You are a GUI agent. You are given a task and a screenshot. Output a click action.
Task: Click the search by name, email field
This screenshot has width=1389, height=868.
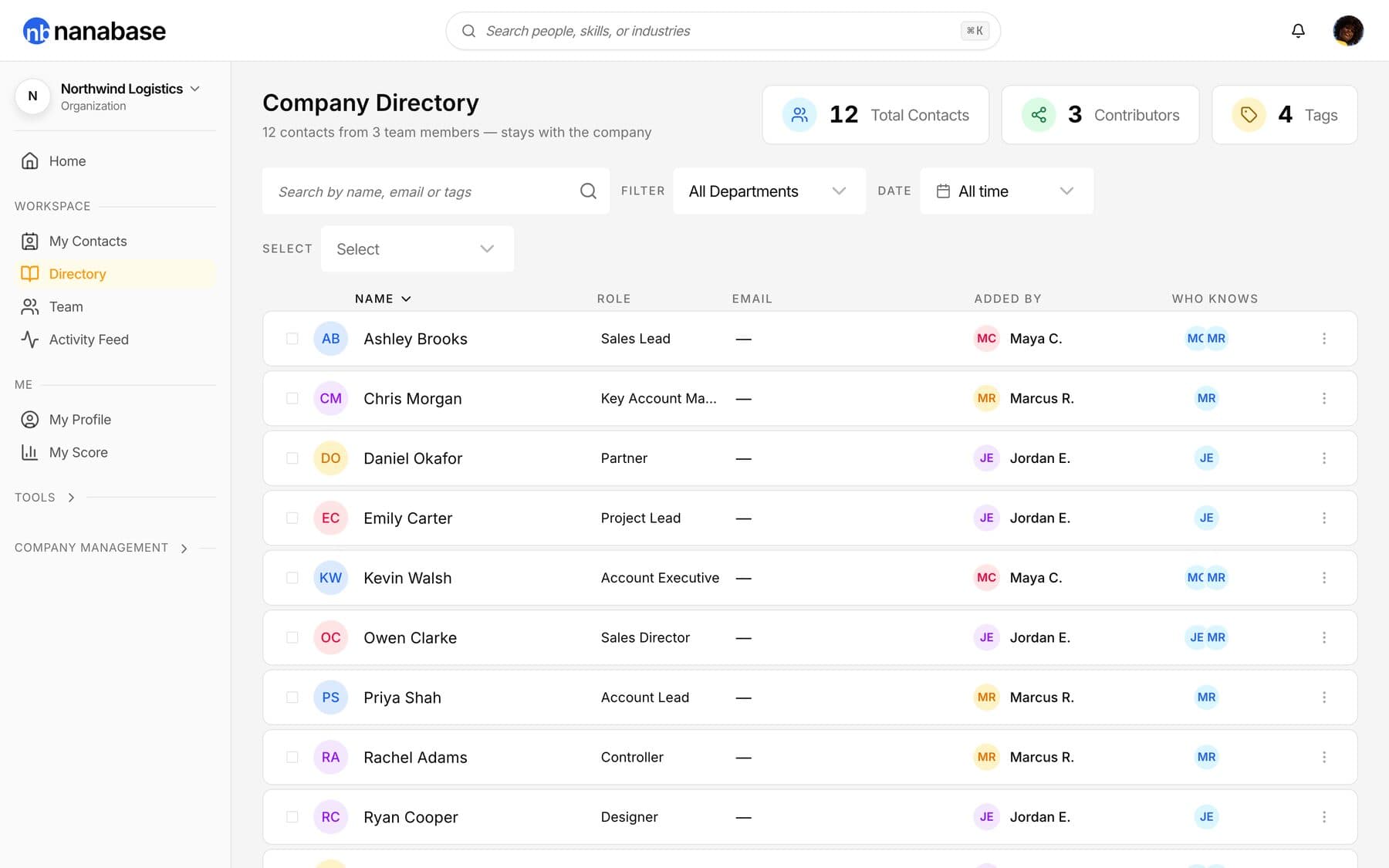436,191
